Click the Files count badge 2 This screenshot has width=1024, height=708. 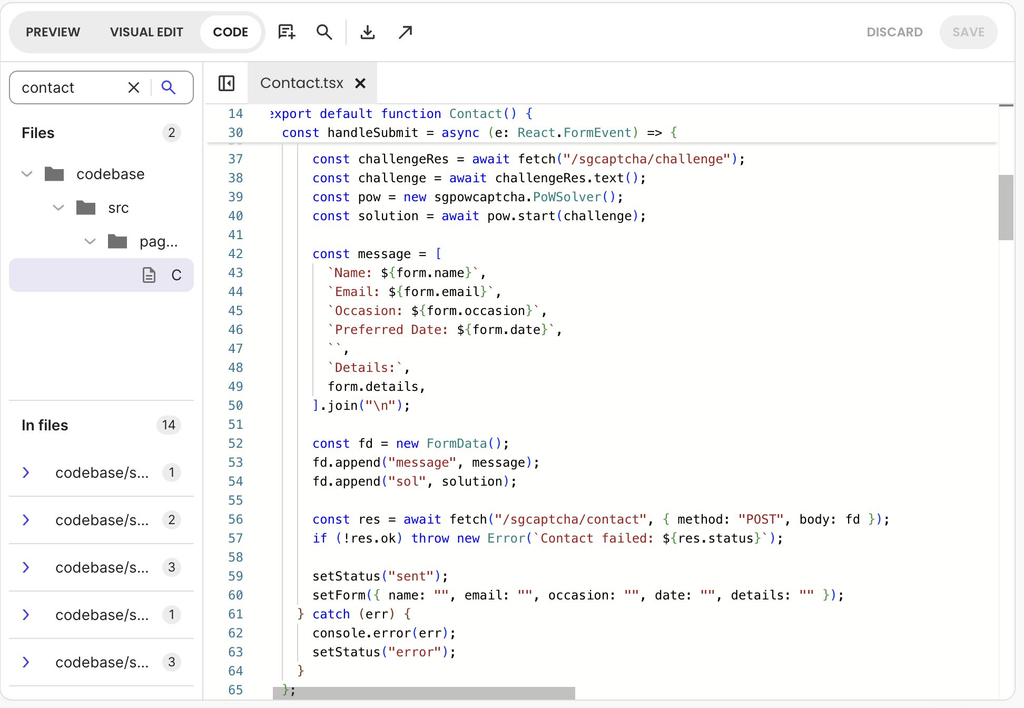[171, 133]
